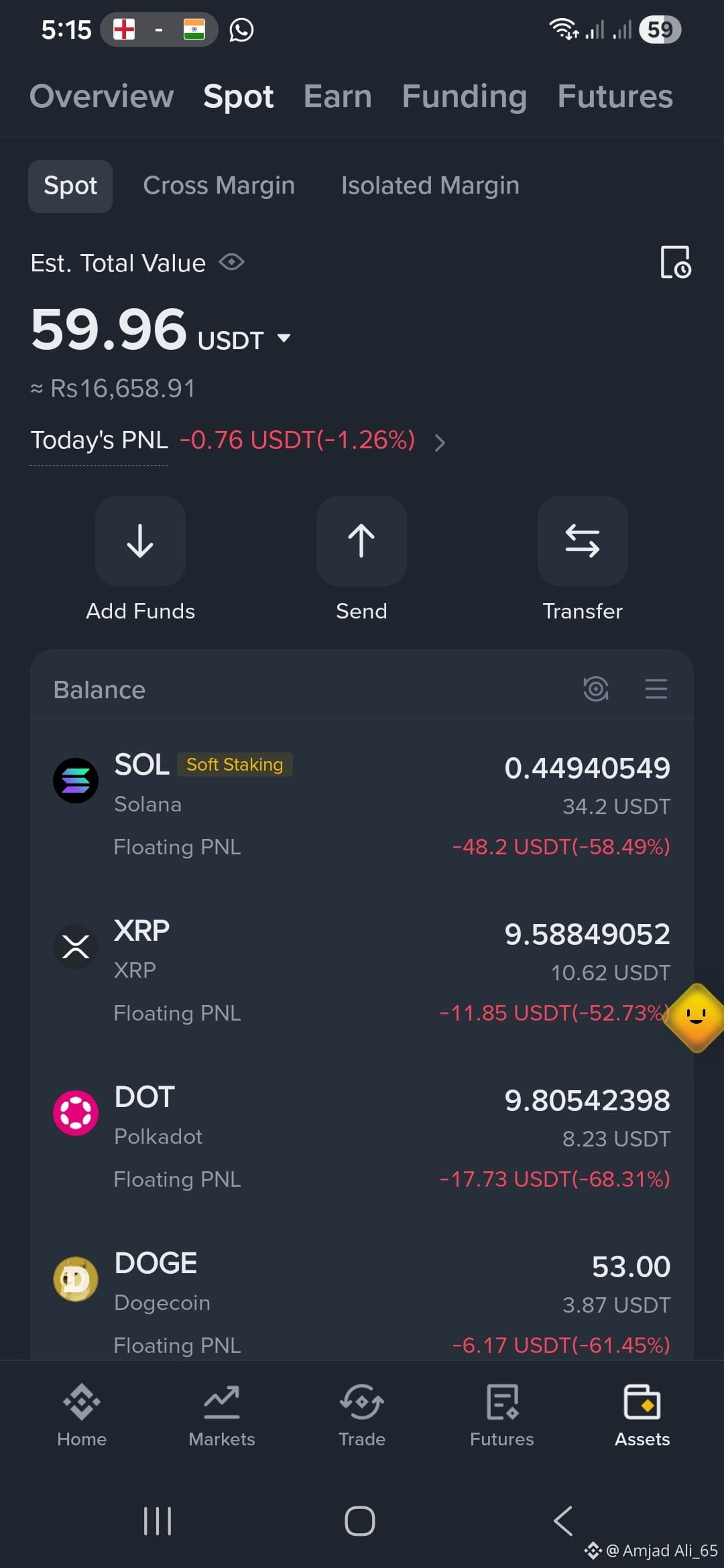Image resolution: width=724 pixels, height=1568 pixels.
Task: Toggle the Est. Total Value eye icon
Action: (x=231, y=262)
